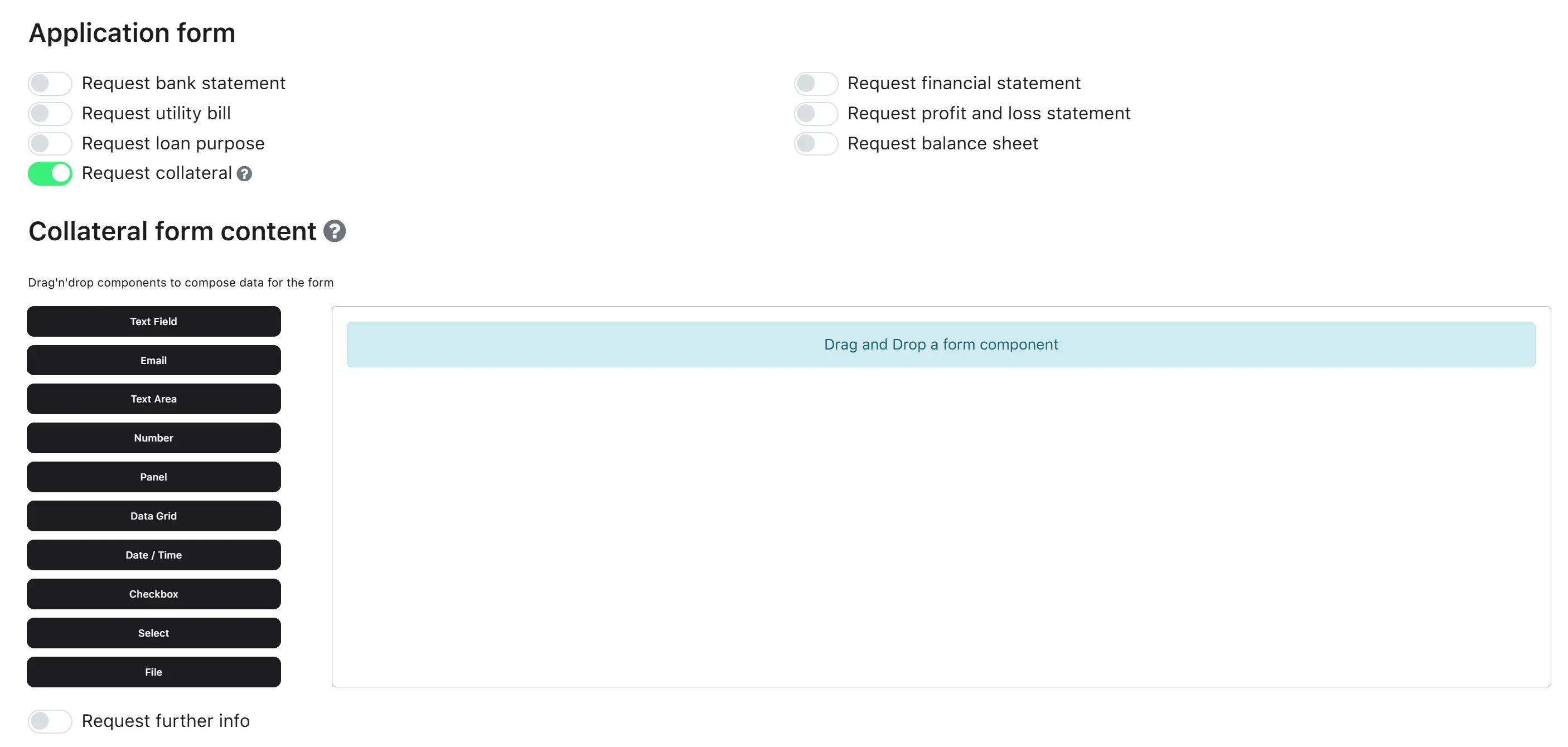Click the help icon beside Collateral form content
This screenshot has width=1568, height=747.
[334, 231]
